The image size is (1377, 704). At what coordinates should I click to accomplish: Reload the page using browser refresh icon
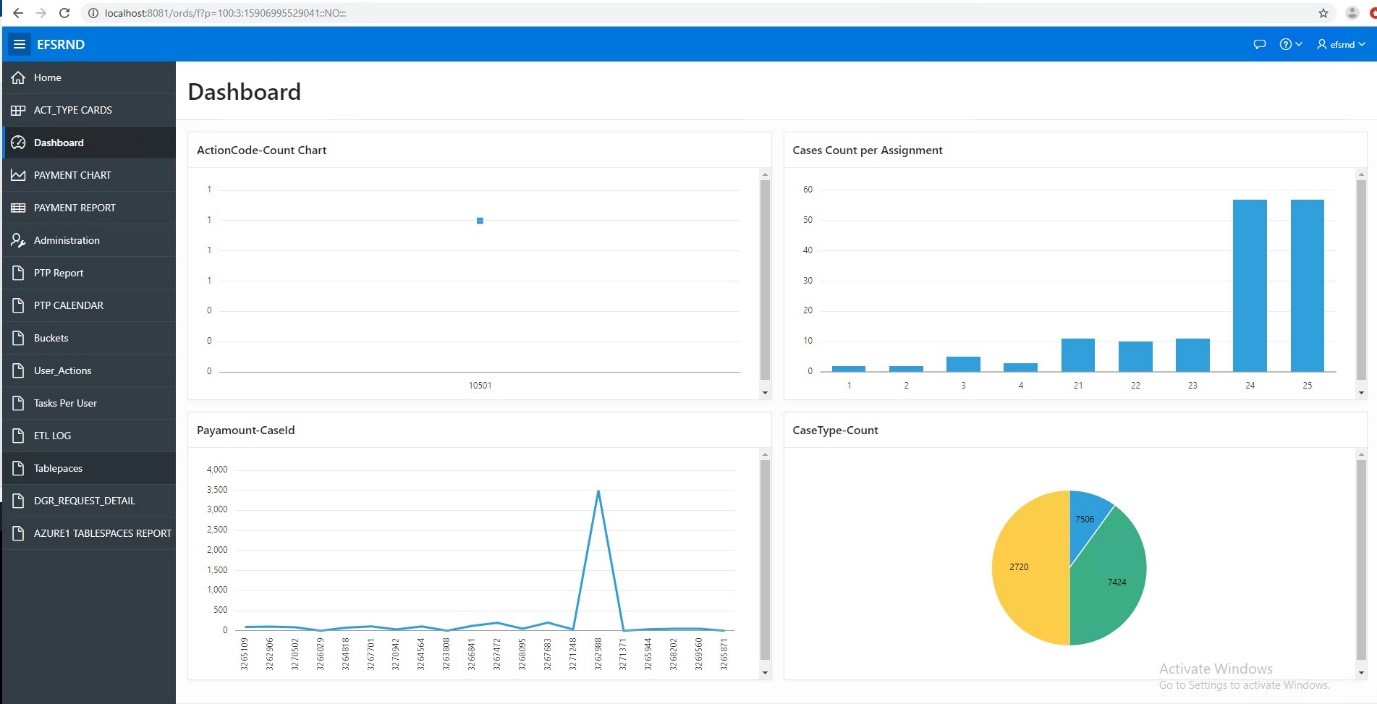tap(65, 13)
